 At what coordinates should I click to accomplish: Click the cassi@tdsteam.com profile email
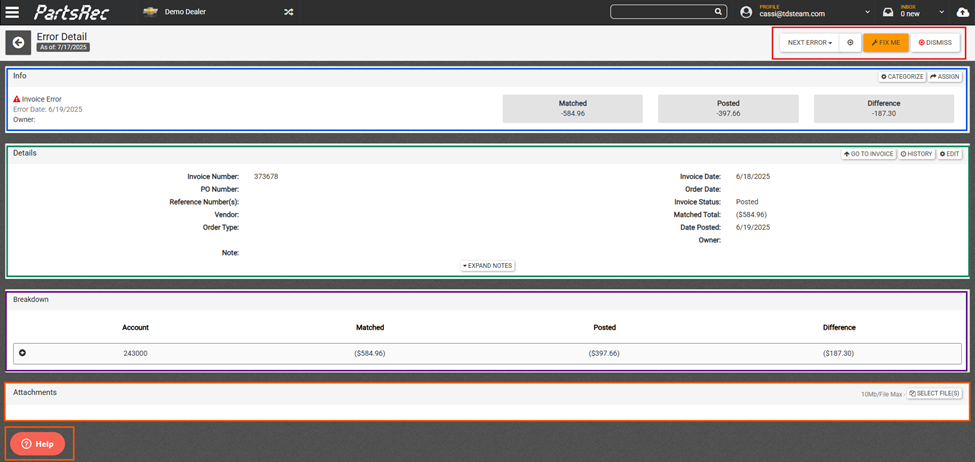792,14
